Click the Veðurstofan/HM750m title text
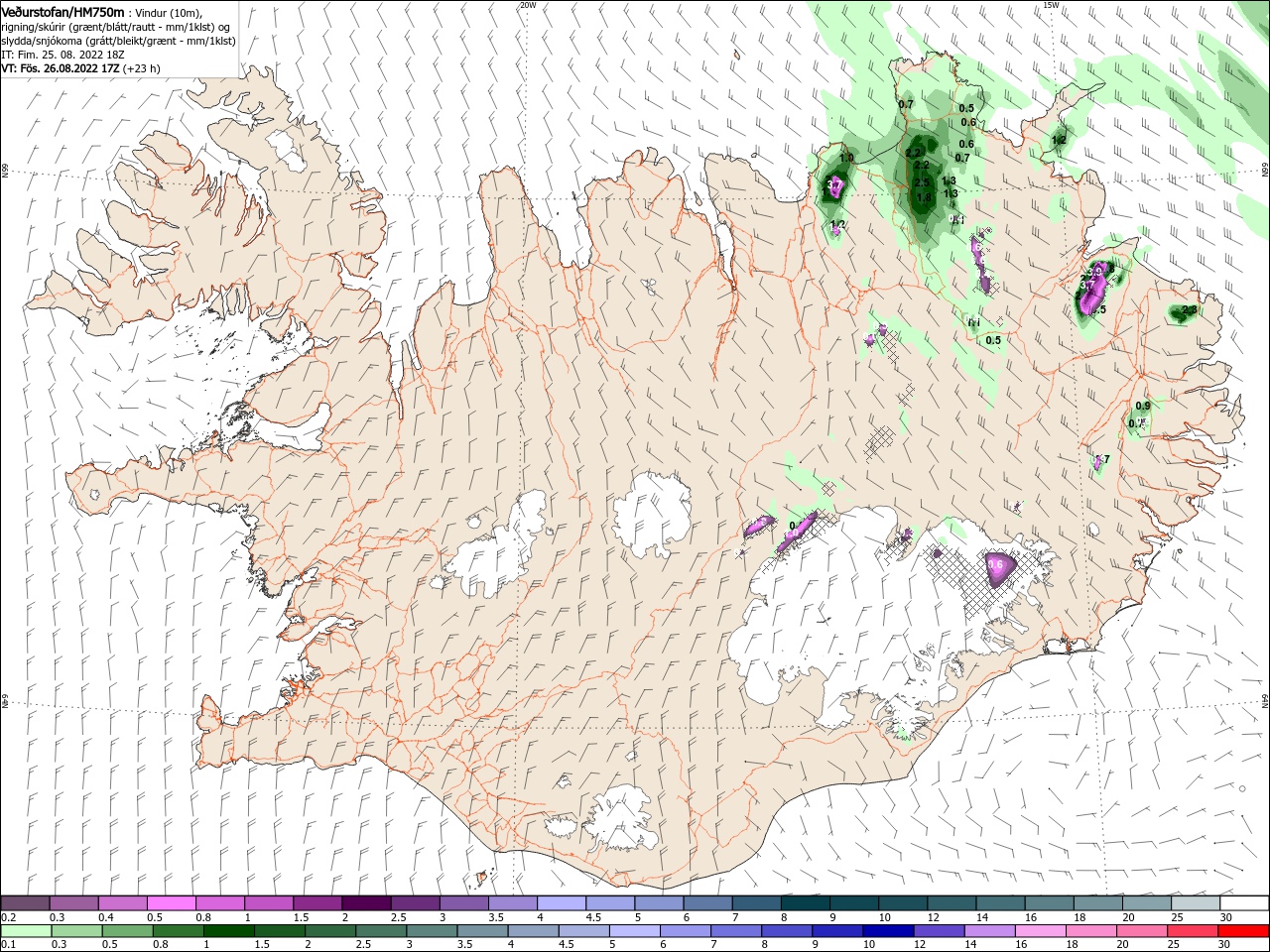The image size is (1270, 952). click(63, 12)
